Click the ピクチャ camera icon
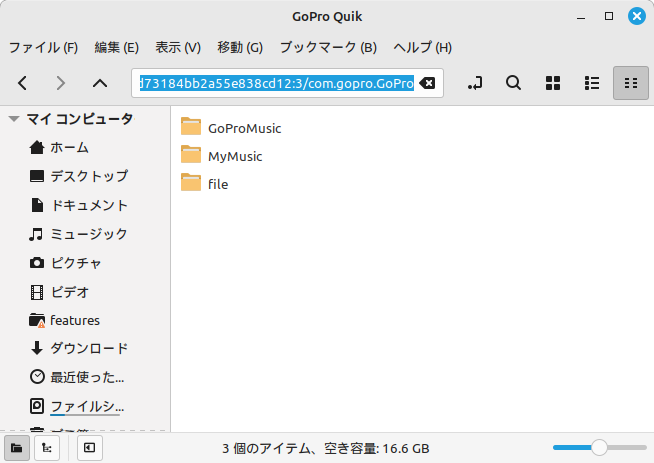Viewport: 654px width, 463px height. click(x=37, y=263)
